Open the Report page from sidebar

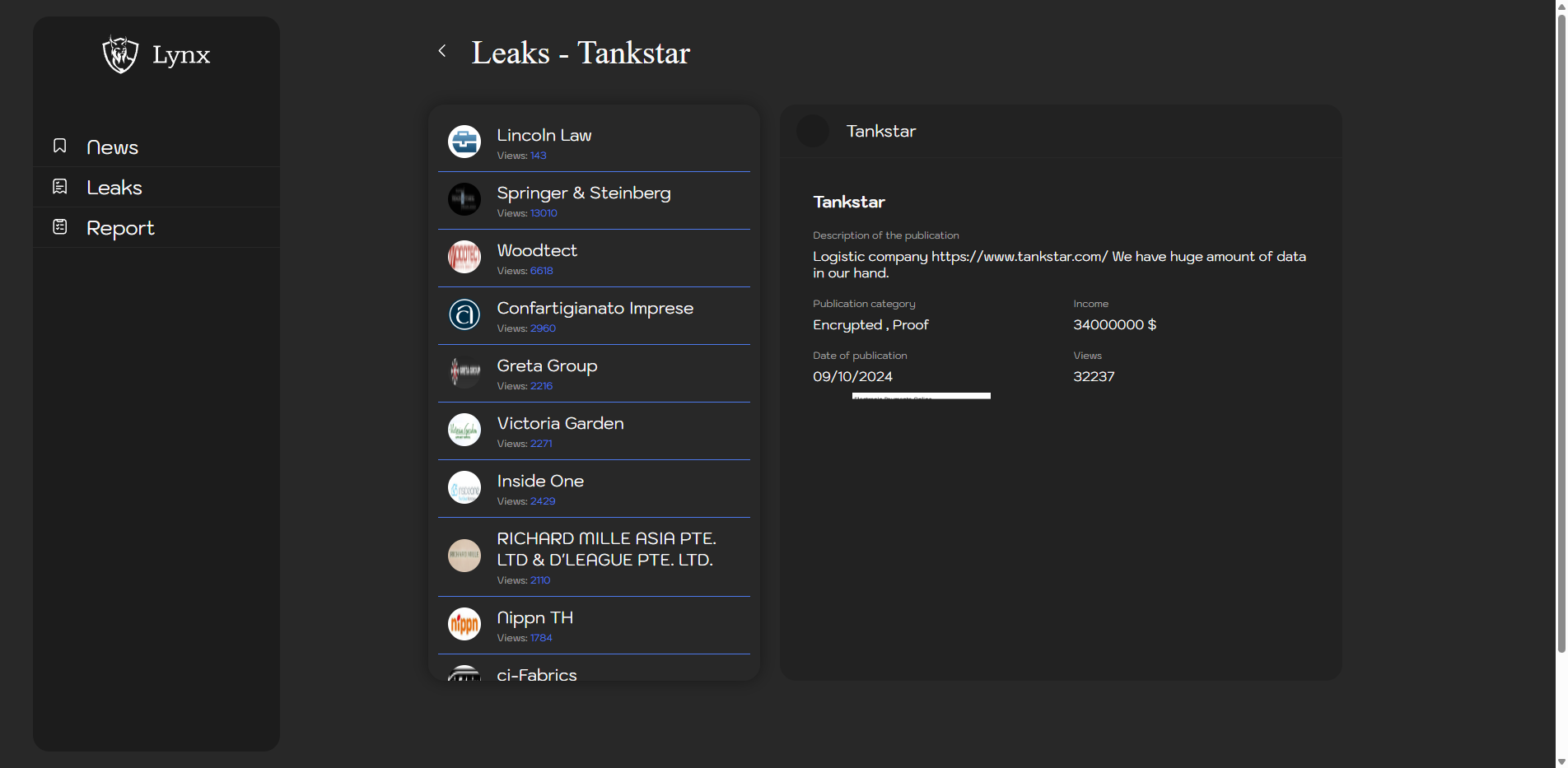(x=120, y=228)
